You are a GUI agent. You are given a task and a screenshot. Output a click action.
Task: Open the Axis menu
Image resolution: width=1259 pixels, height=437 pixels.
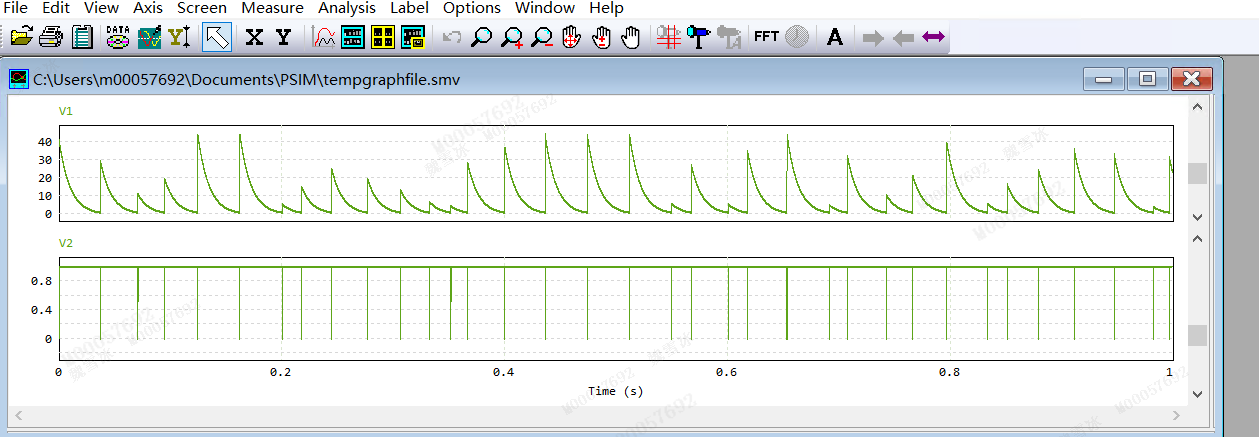(x=148, y=8)
